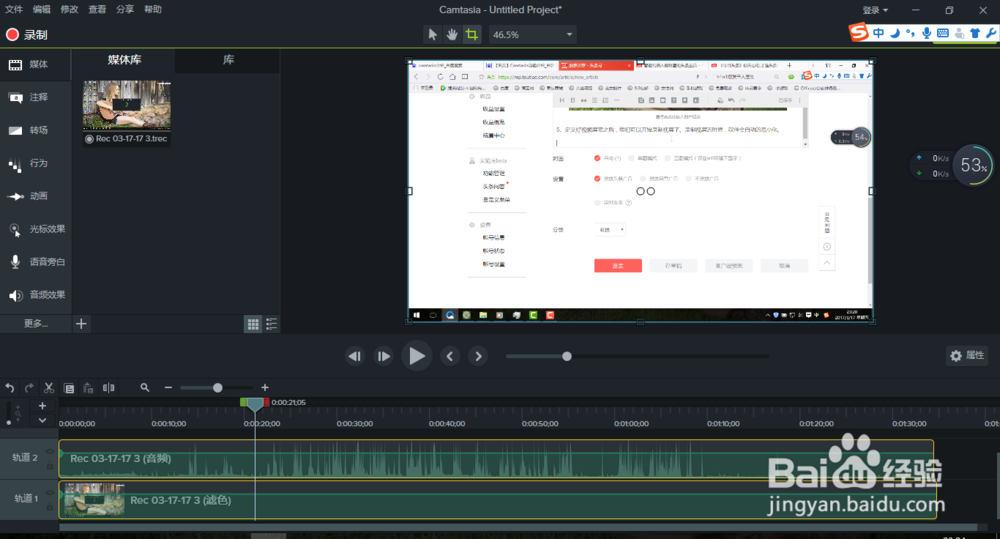Screen dimensions: 1000x539
Task: Click the Sogou input method S icon
Action: 859,32
